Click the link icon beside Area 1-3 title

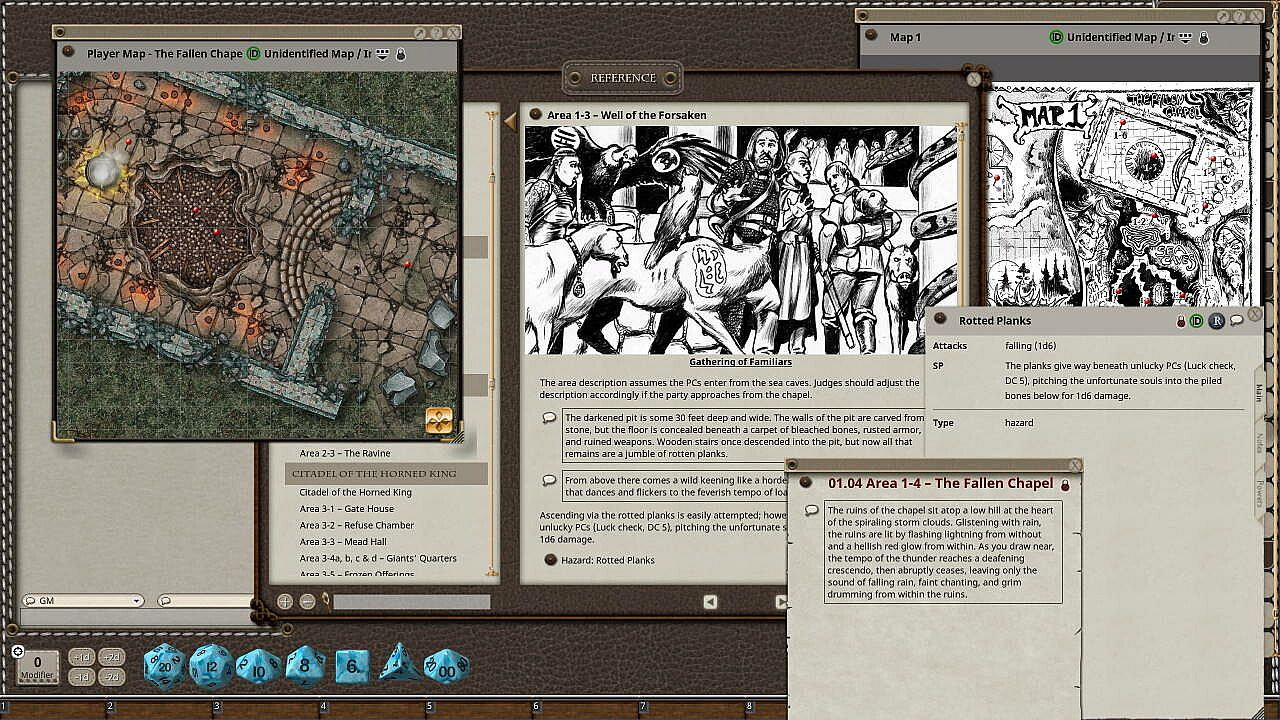click(x=535, y=115)
